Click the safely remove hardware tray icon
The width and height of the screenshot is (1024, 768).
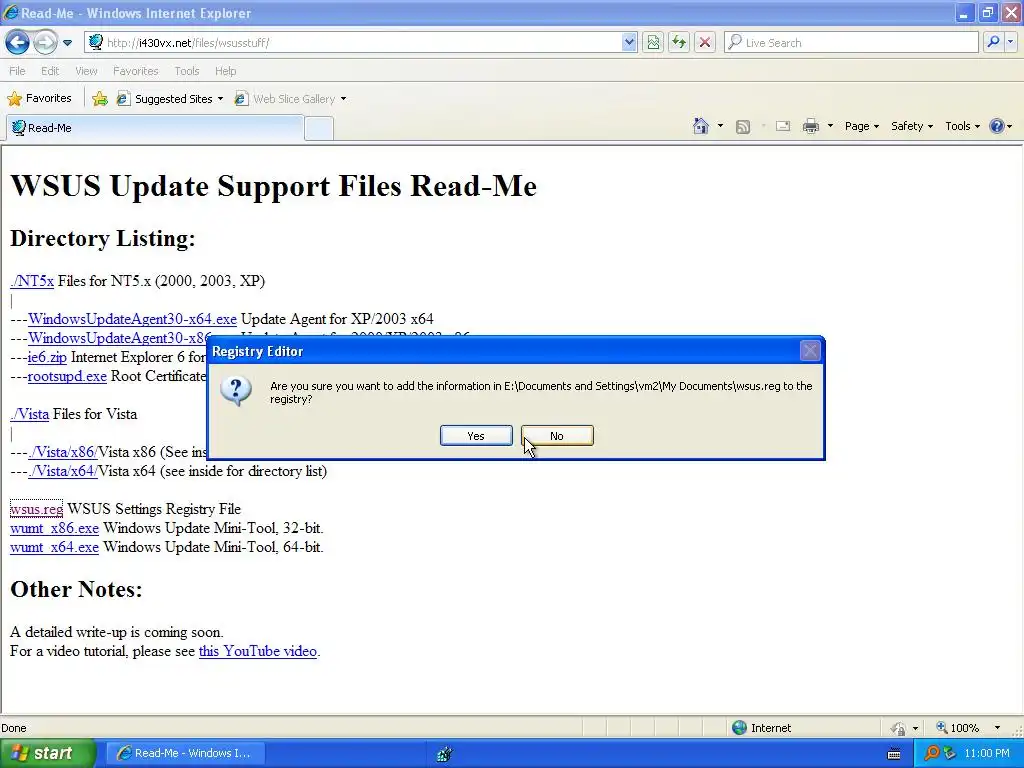click(x=950, y=753)
